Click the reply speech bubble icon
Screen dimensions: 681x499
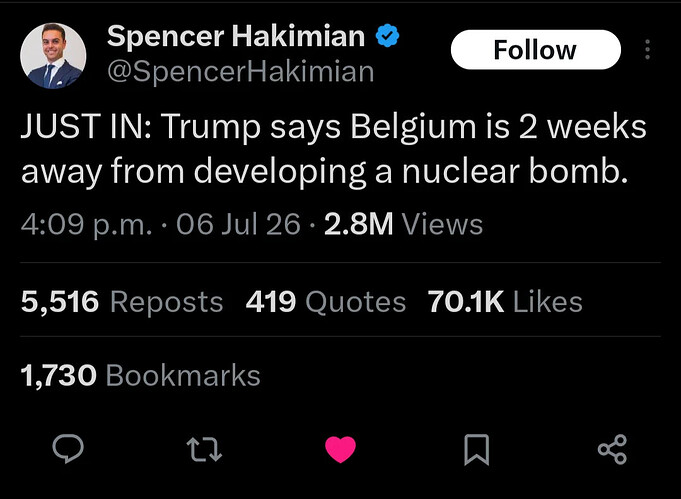point(68,449)
